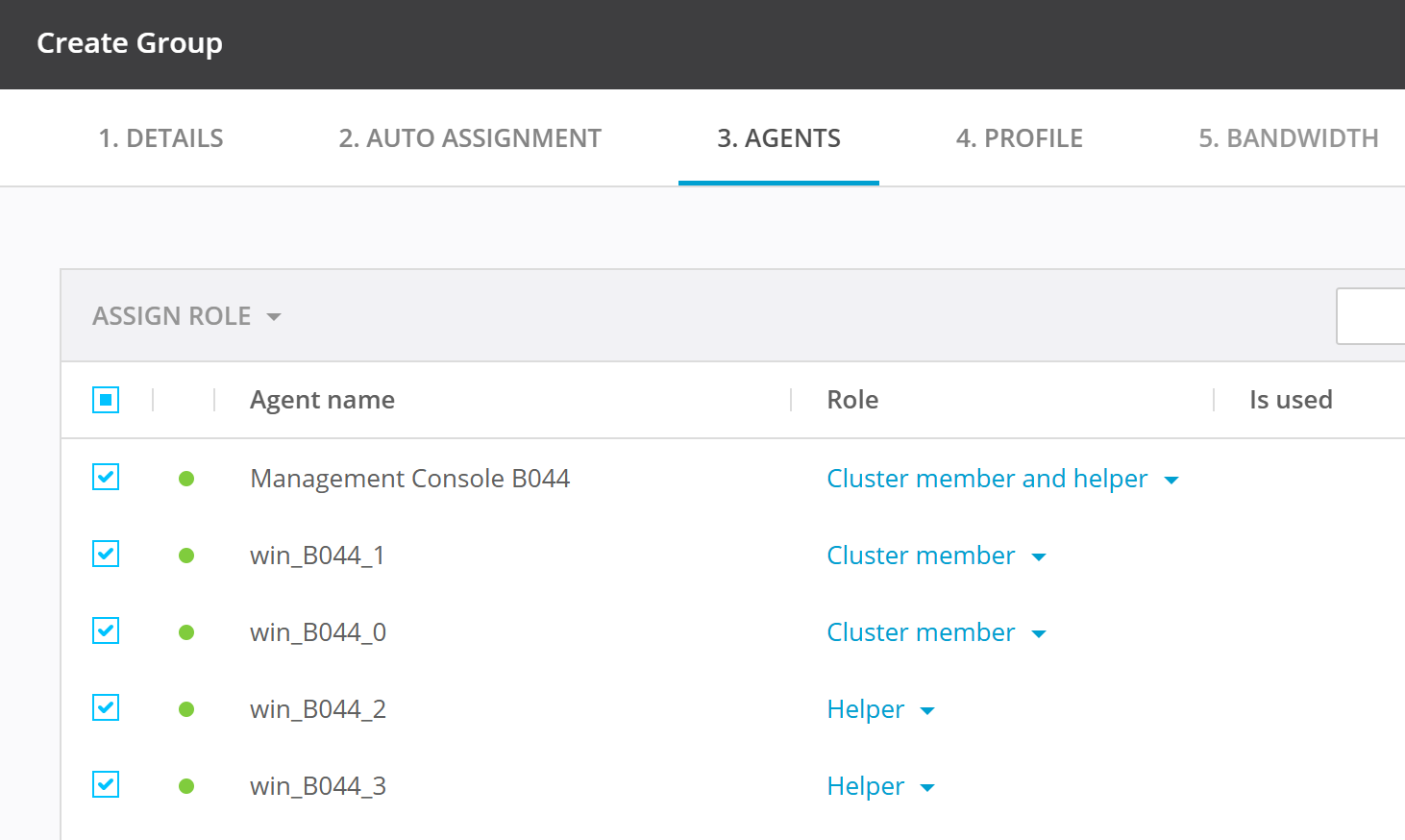Deselect the win_B044_1 agent checkbox
Viewport: 1405px width, 840px height.
coord(106,554)
